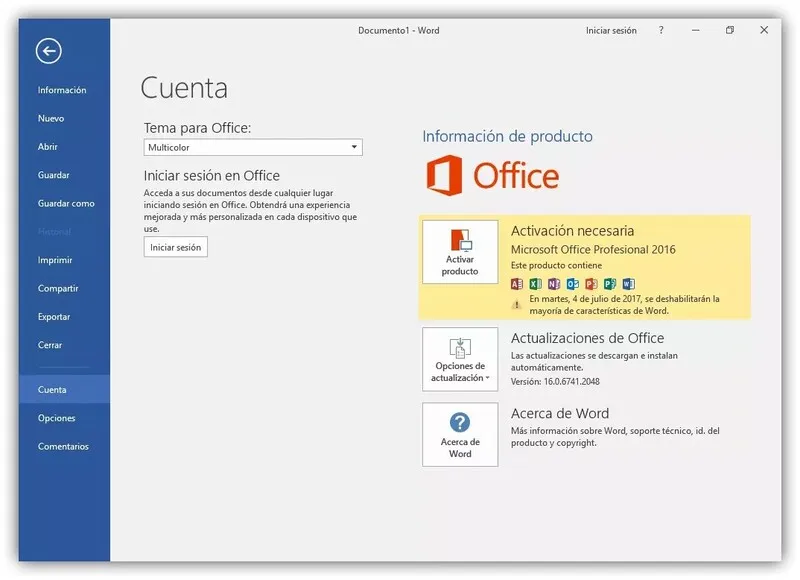Click the Excel app icon
800x580 pixels.
click(535, 284)
